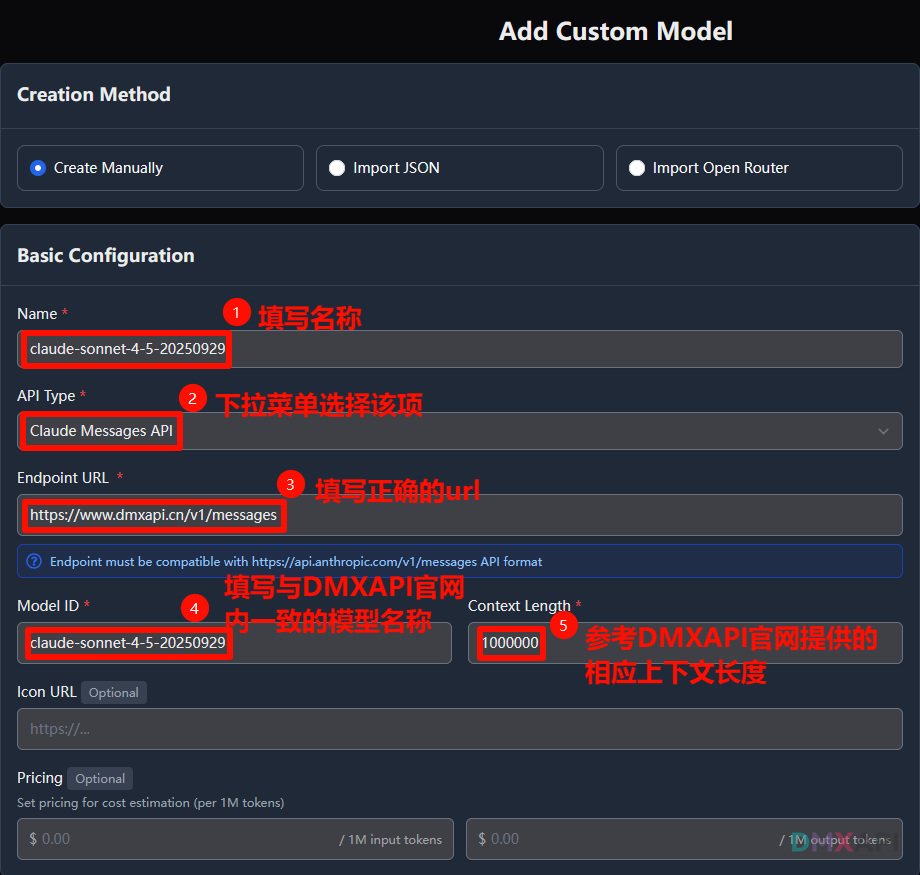Select the Import Open Router radio option

[637, 168]
